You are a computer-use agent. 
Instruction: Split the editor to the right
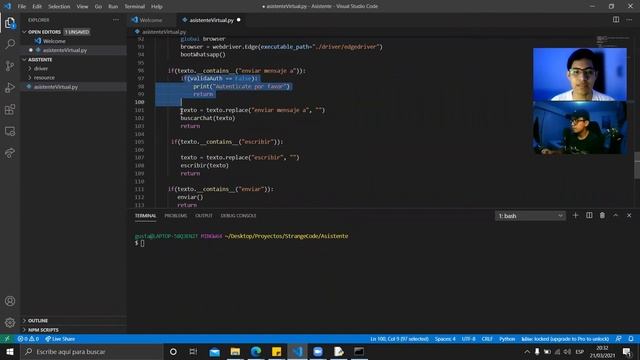616,20
